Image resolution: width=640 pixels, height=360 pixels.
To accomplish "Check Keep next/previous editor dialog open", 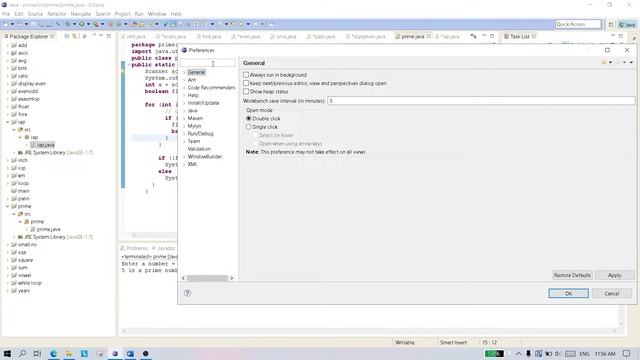I will click(x=246, y=83).
